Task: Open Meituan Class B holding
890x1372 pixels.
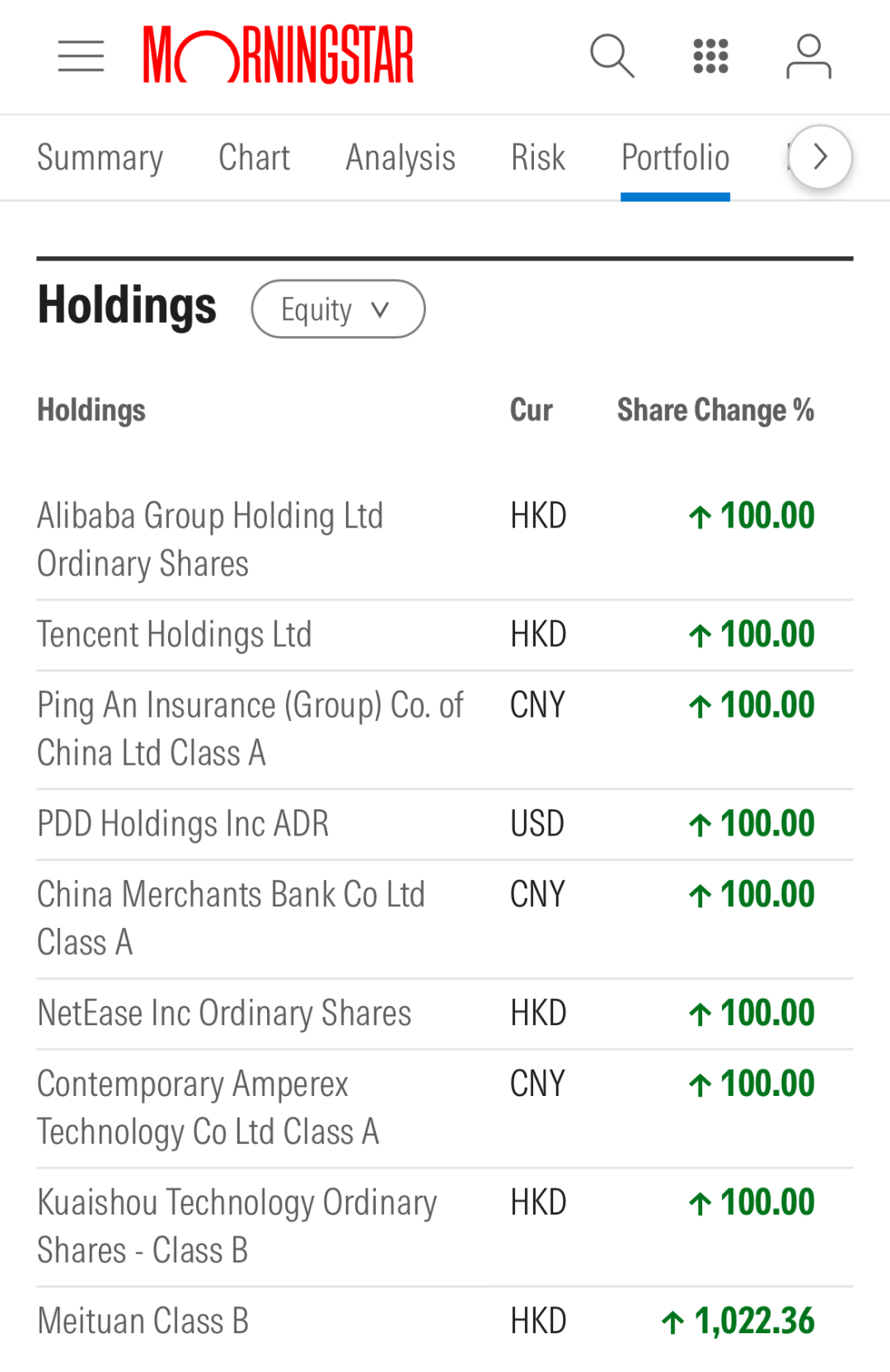Action: pos(143,1321)
